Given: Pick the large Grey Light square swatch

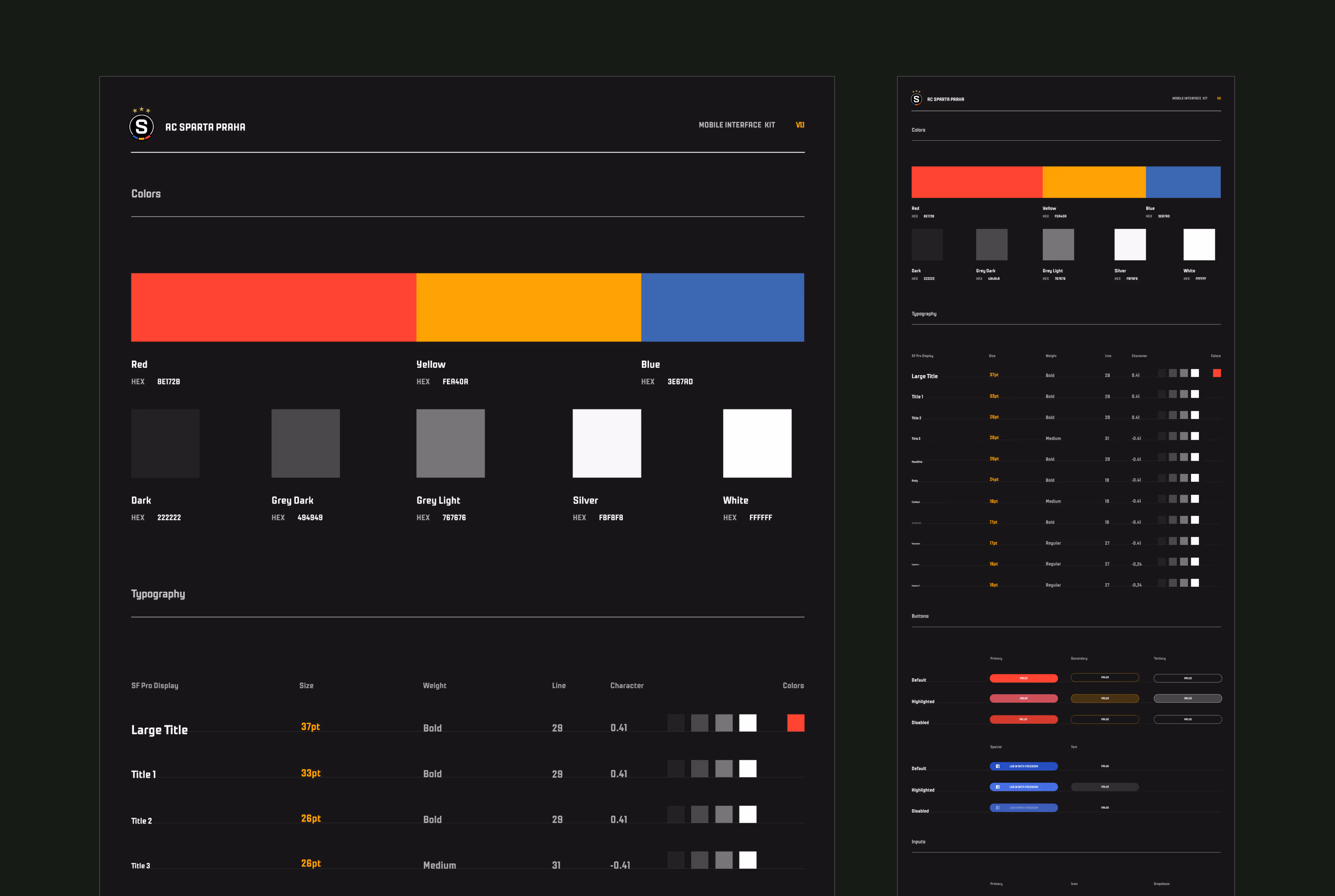Looking at the screenshot, I should pos(450,443).
